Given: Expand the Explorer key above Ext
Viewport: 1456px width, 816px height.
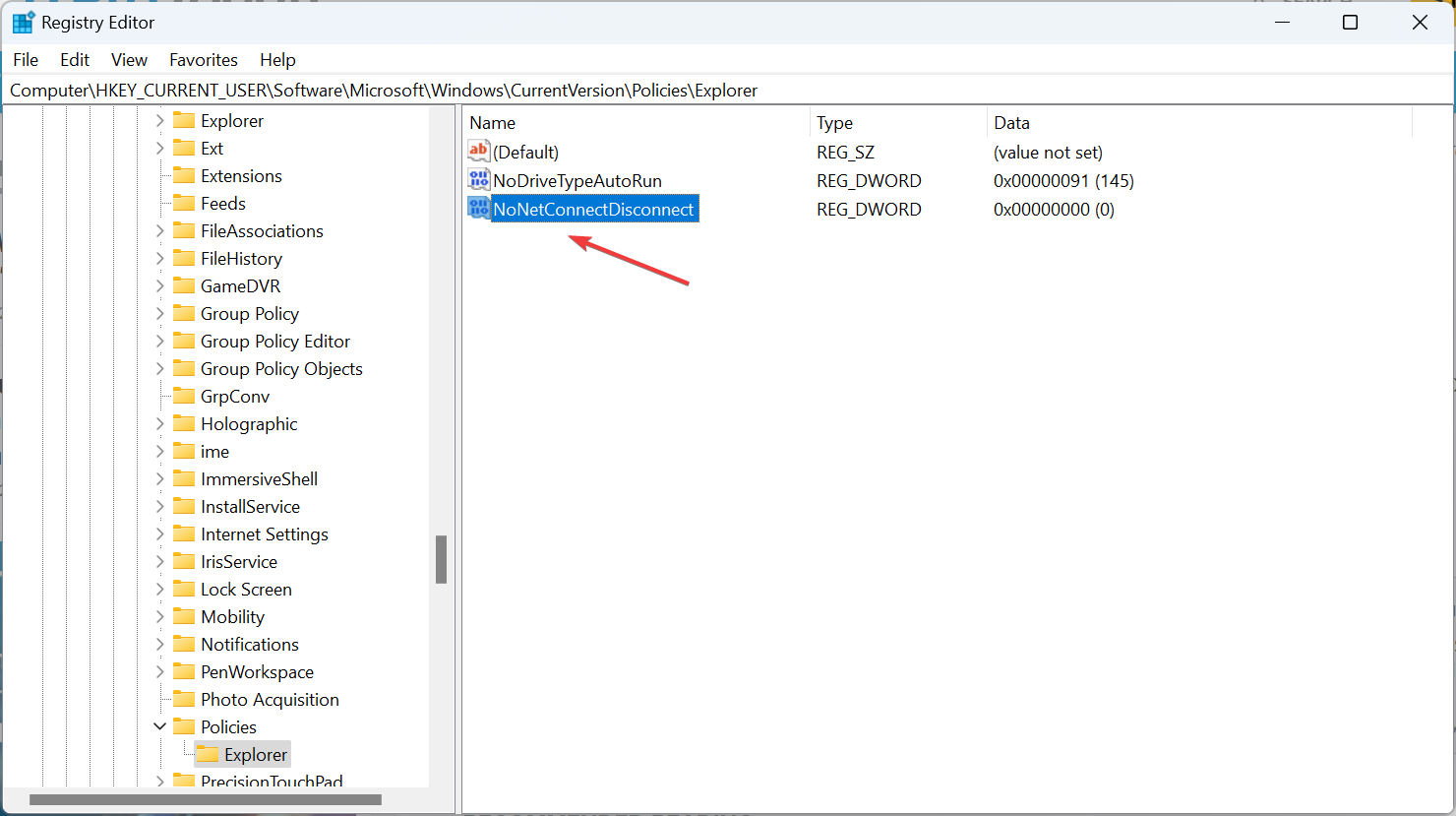Looking at the screenshot, I should point(159,120).
